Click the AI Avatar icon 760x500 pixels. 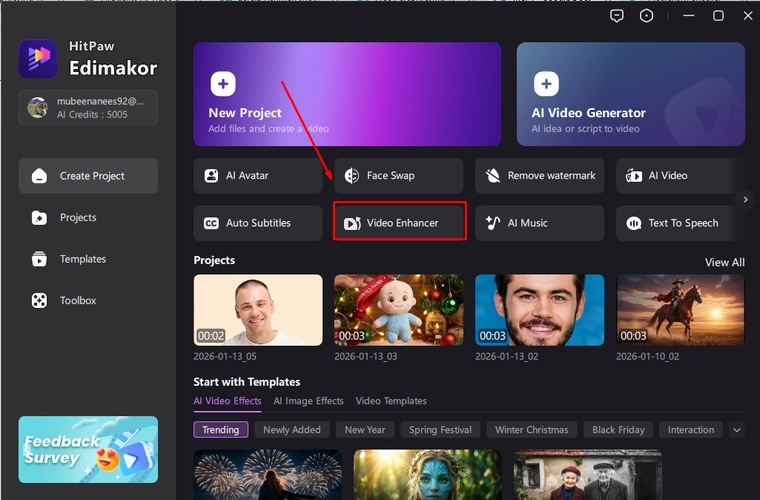[211, 175]
